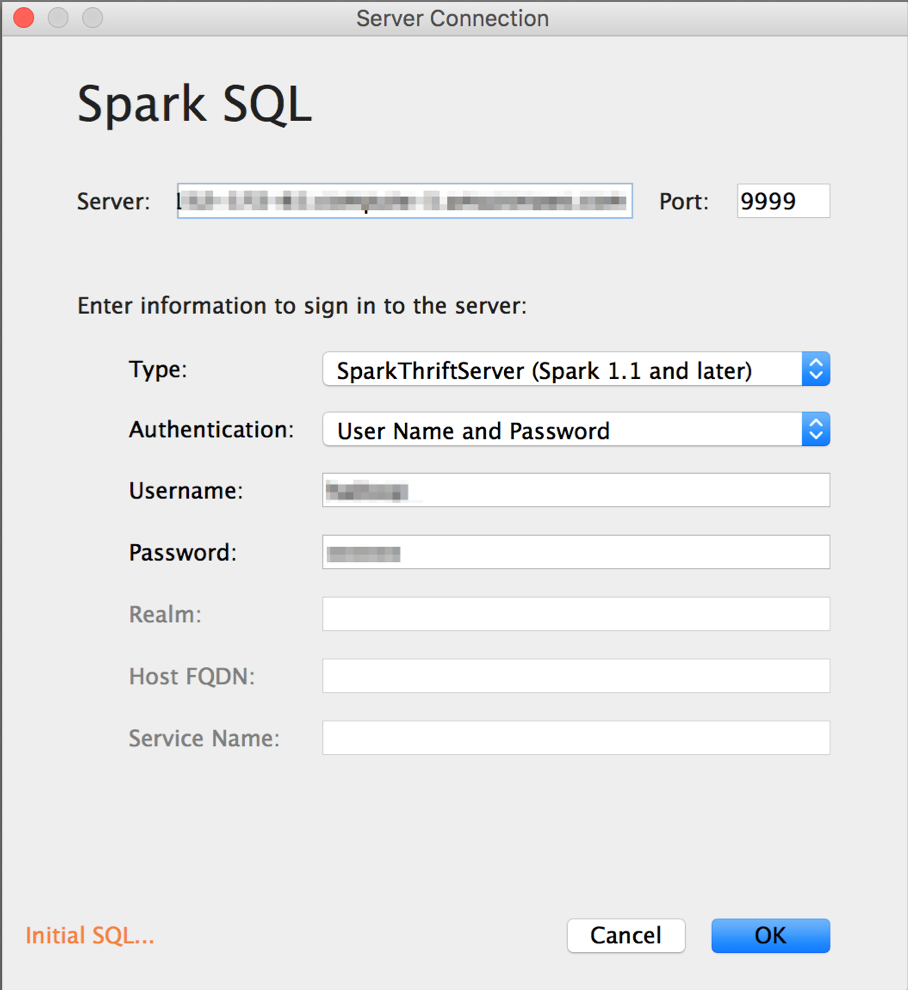908x990 pixels.
Task: Click the grayed-out zoom window button
Action: pyautogui.click(x=92, y=18)
